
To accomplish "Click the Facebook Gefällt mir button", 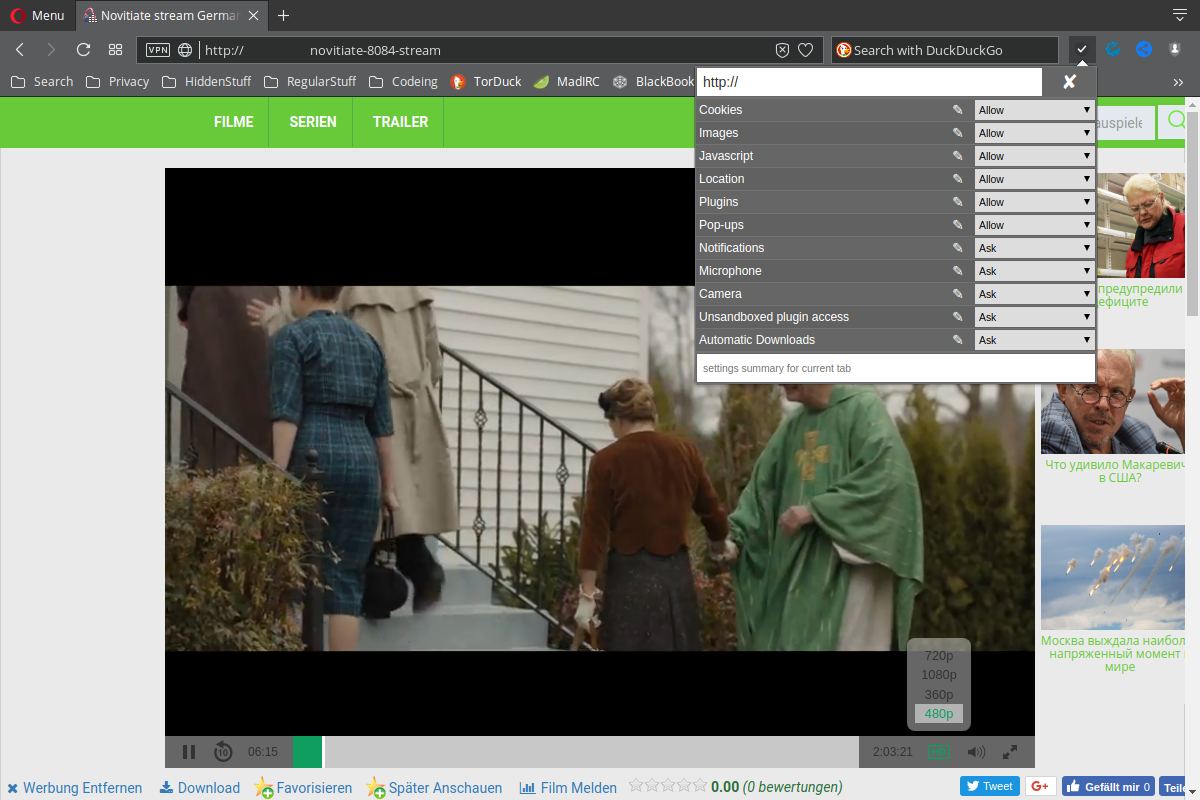I will 1109,786.
